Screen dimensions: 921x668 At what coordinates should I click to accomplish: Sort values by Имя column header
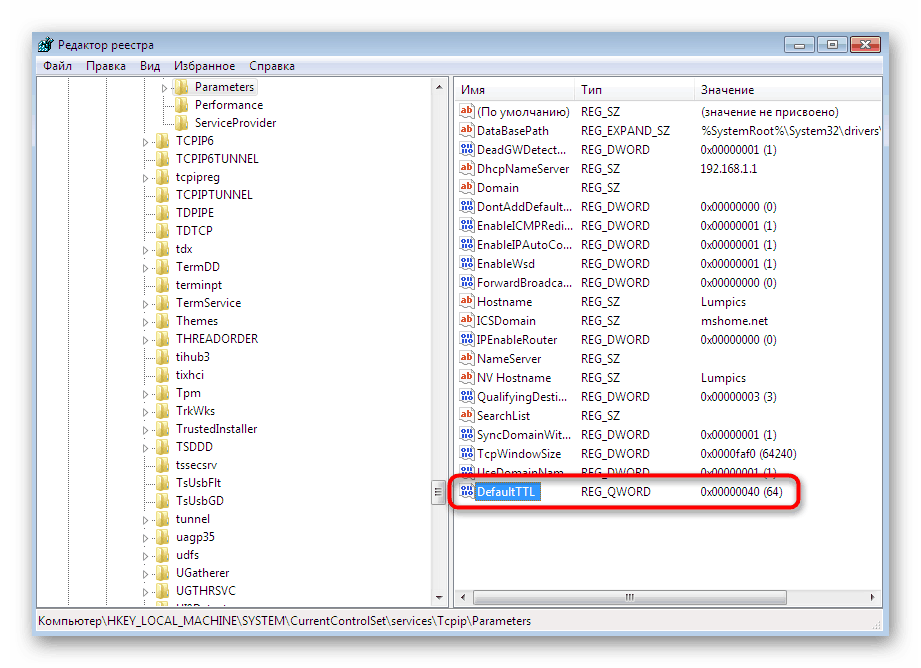pyautogui.click(x=515, y=90)
